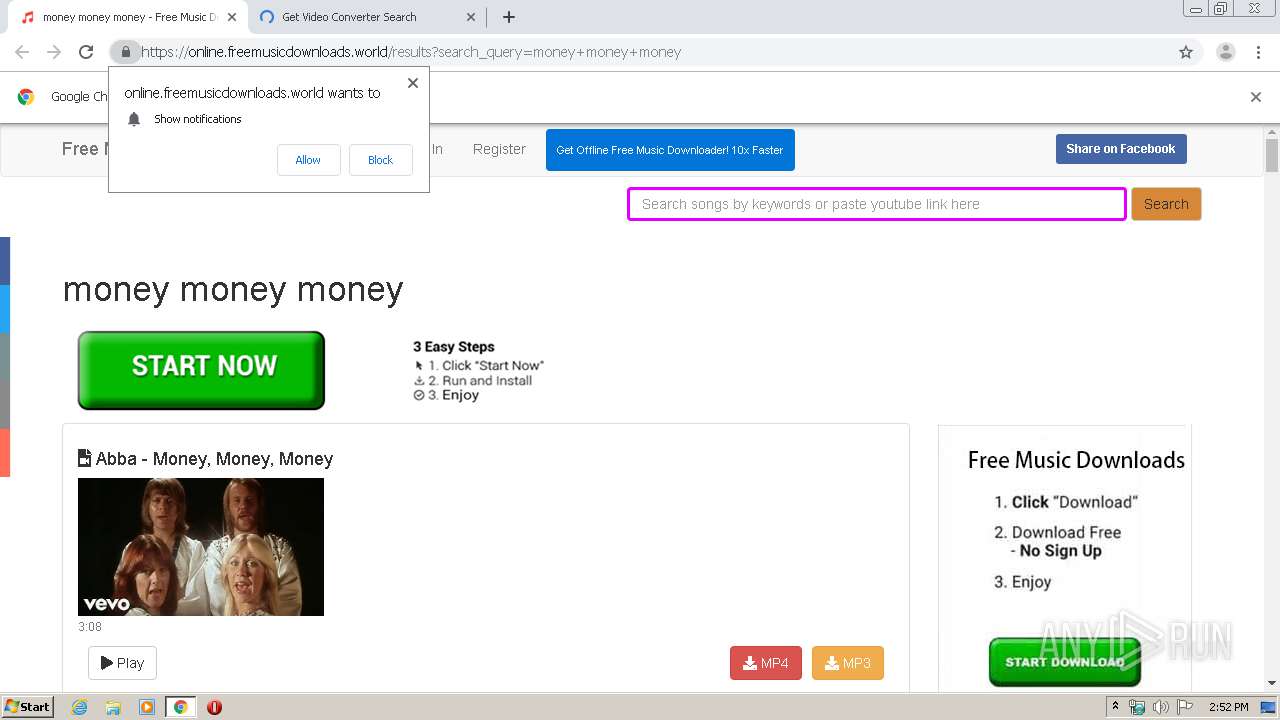Click the page scrollbar up arrow
This screenshot has height=720, width=1280.
click(x=1272, y=131)
